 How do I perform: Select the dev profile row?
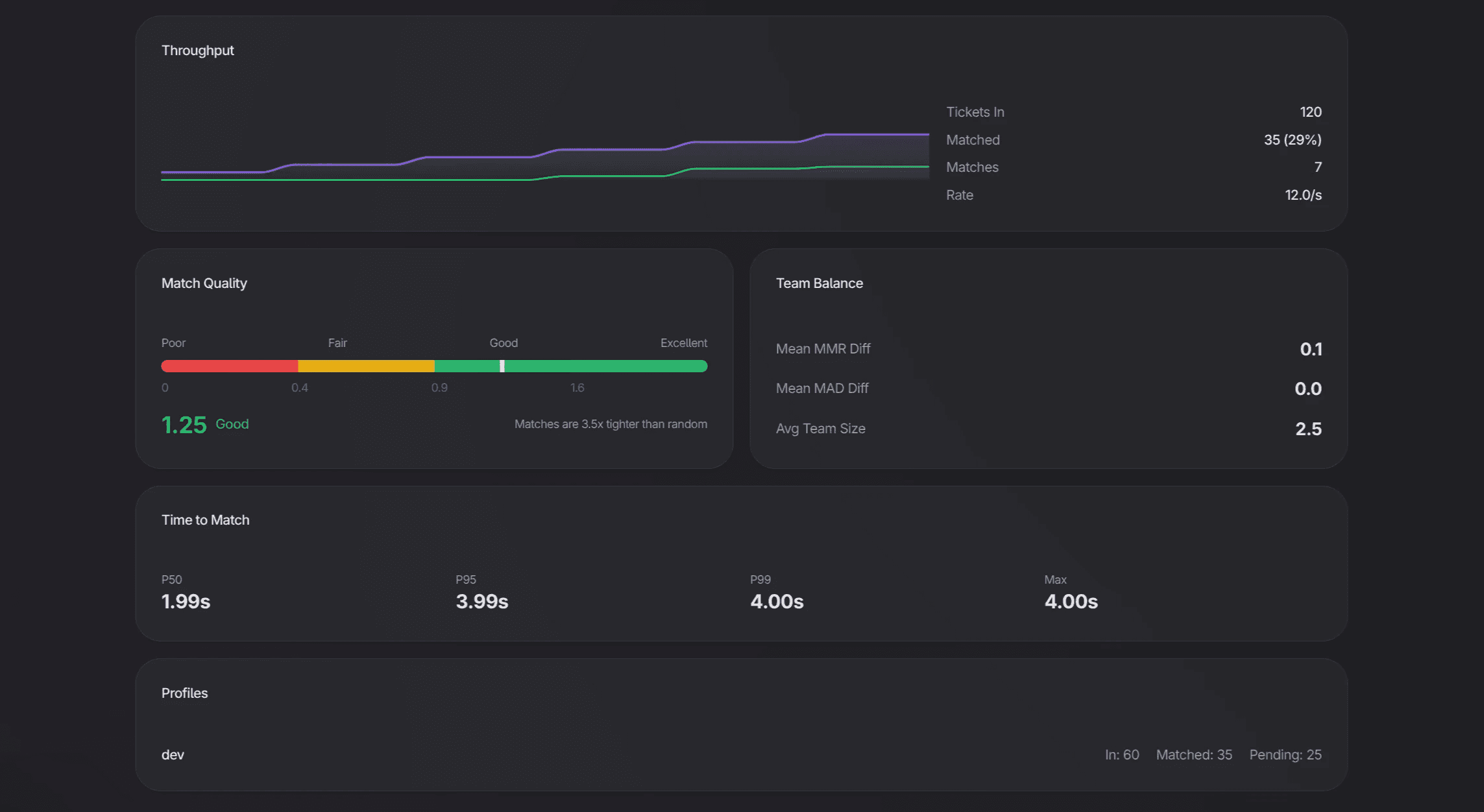173,754
